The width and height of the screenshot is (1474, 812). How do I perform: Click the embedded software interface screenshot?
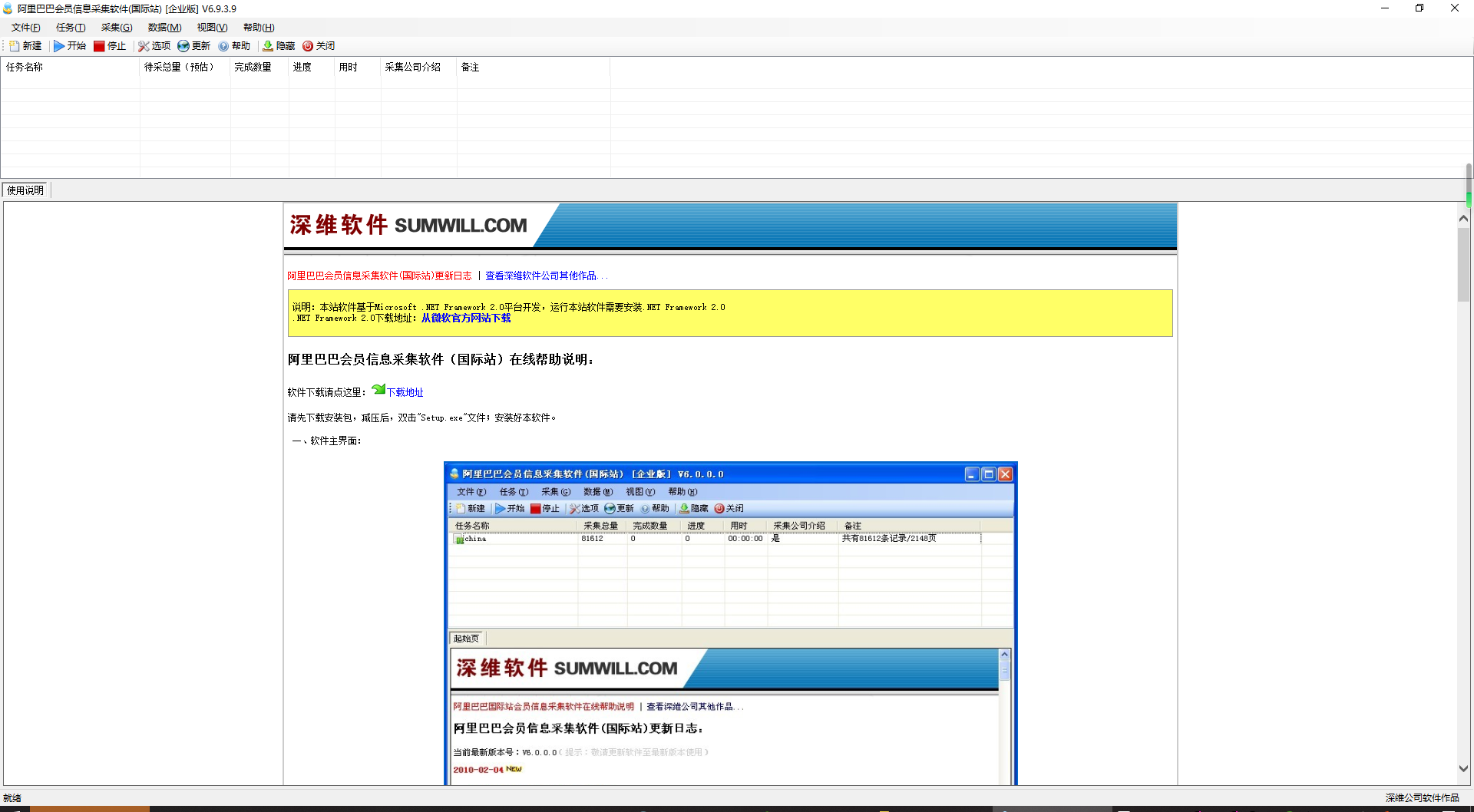point(730,623)
